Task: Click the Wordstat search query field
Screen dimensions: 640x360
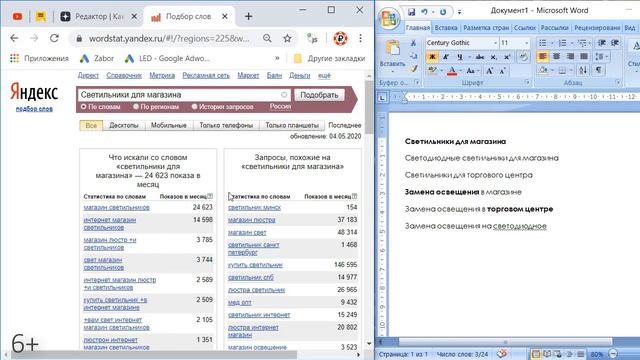Action: (x=184, y=95)
